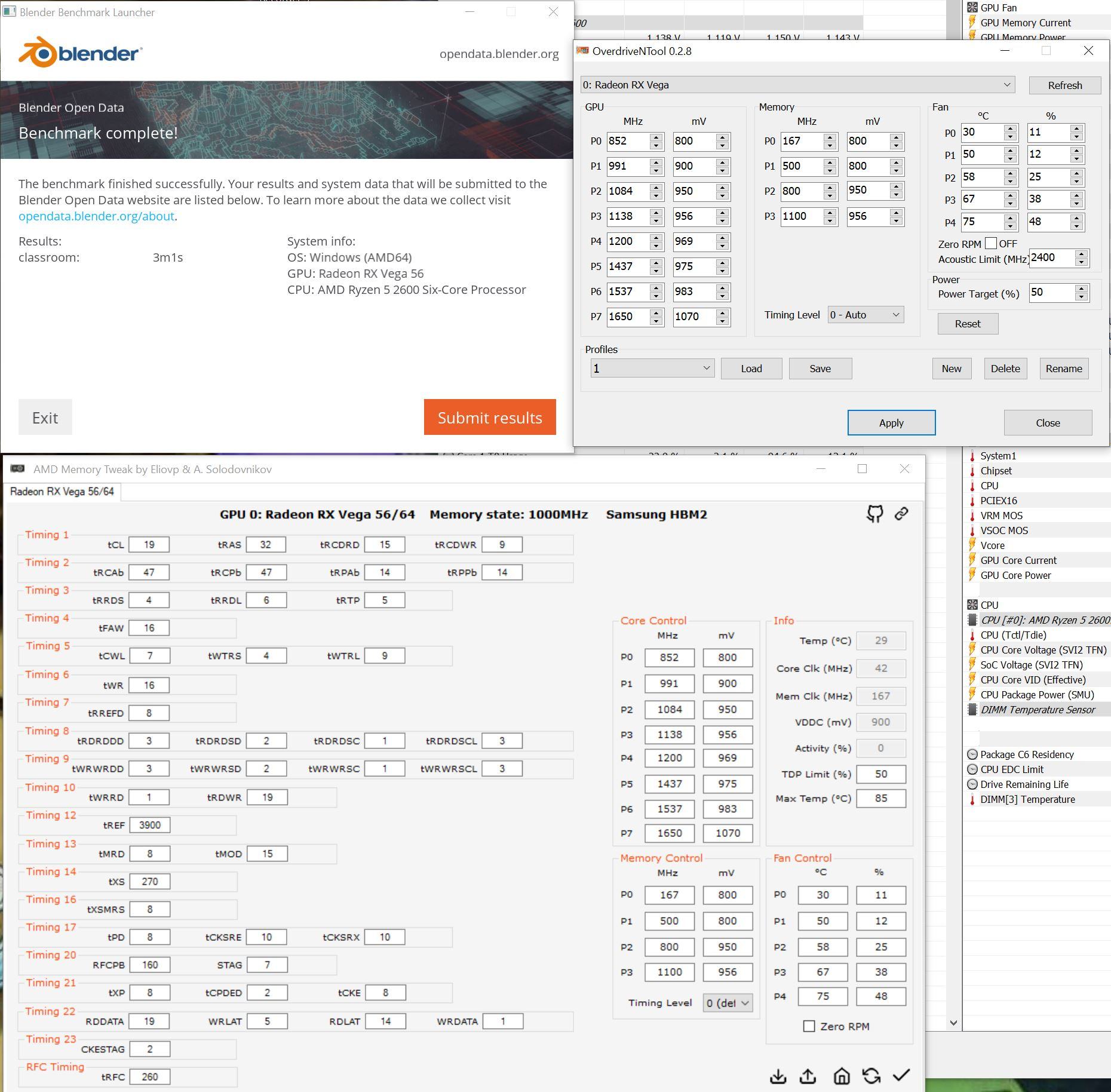Click the CPU Package Power (SMU) lightning icon

(x=972, y=695)
